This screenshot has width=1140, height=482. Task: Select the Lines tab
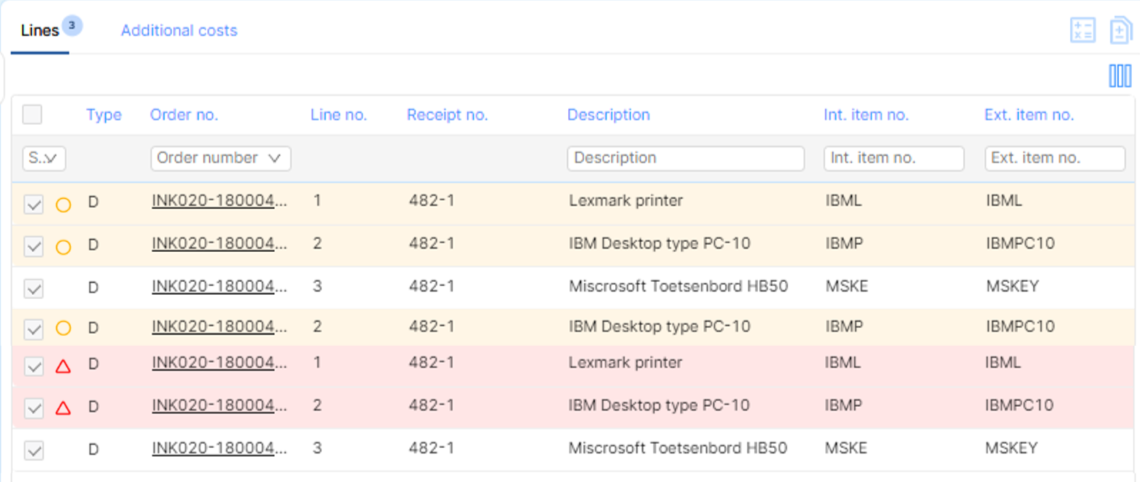pyautogui.click(x=40, y=31)
